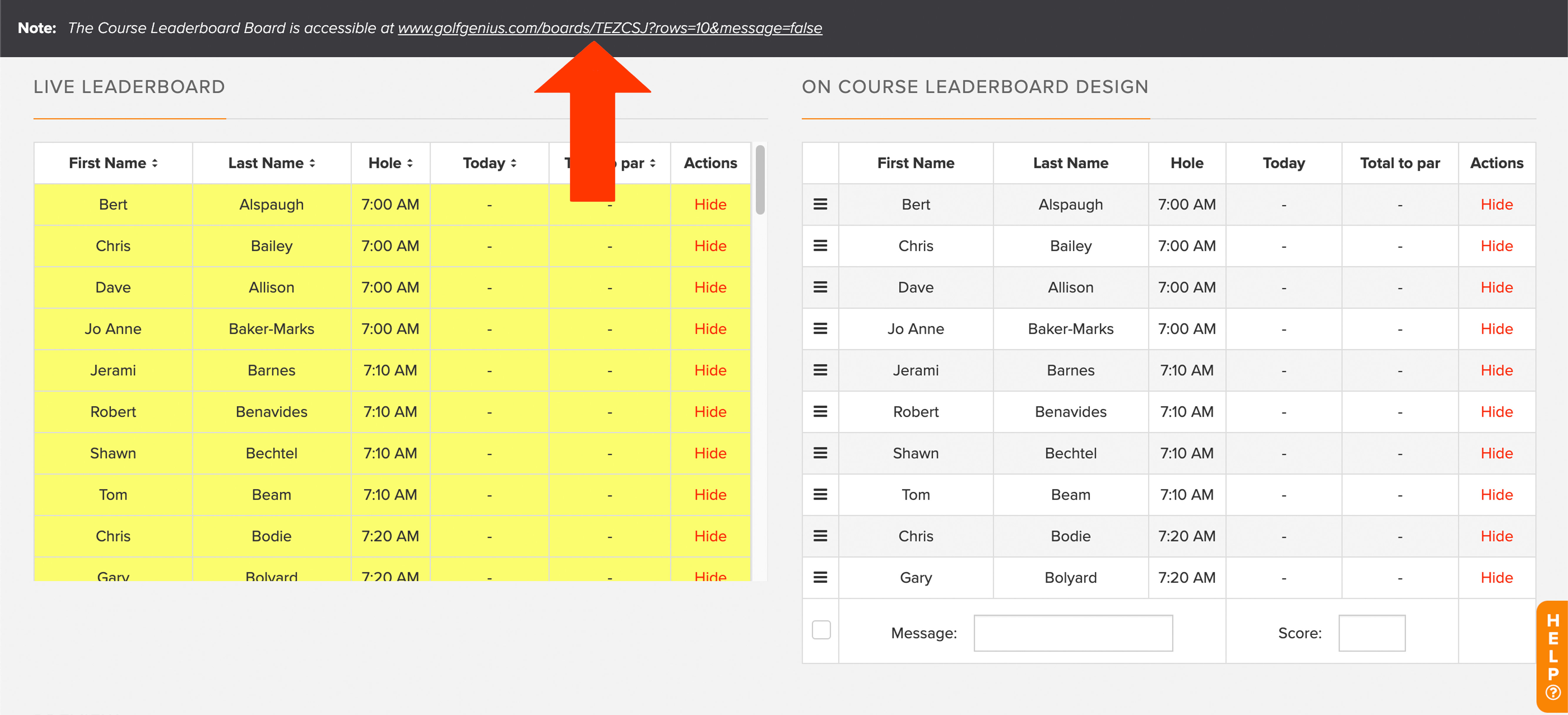Hide Robert Benavides in On Course design
This screenshot has height=715, width=1568.
click(x=1497, y=411)
